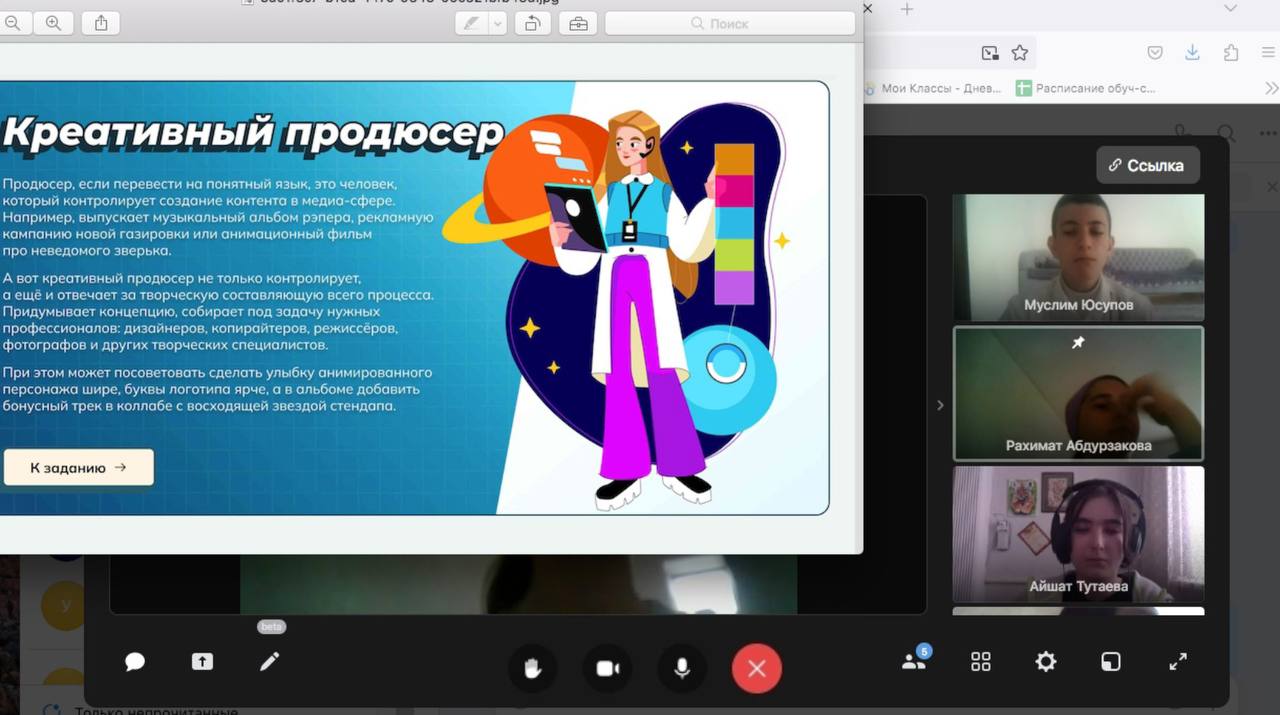Raise your hand in the meeting
The width and height of the screenshot is (1280, 715).
tap(532, 668)
